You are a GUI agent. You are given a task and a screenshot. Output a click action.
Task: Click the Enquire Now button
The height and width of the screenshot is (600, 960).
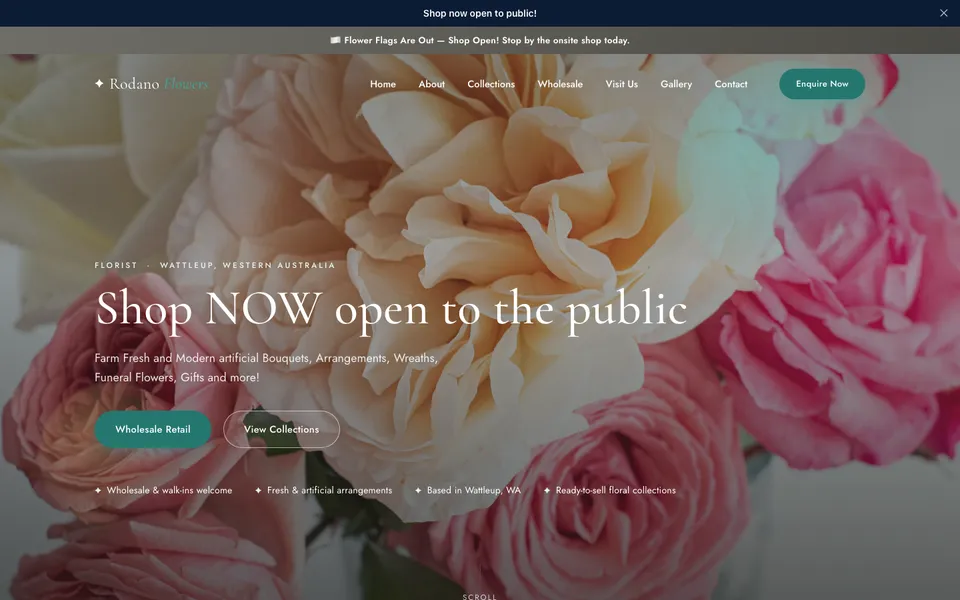822,84
